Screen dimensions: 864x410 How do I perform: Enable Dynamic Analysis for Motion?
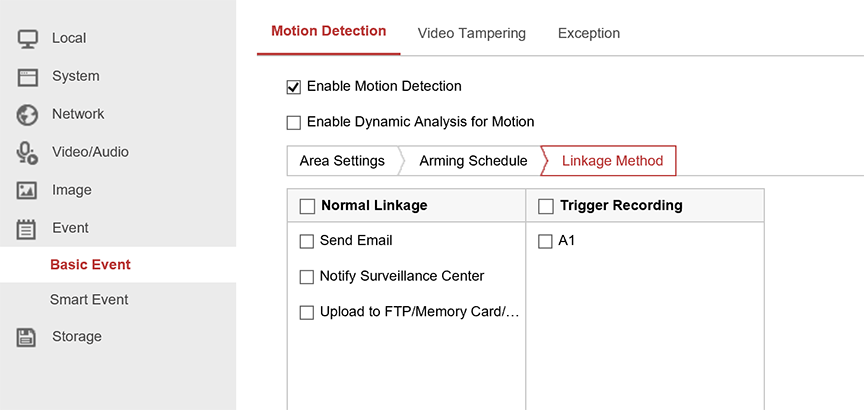(294, 123)
